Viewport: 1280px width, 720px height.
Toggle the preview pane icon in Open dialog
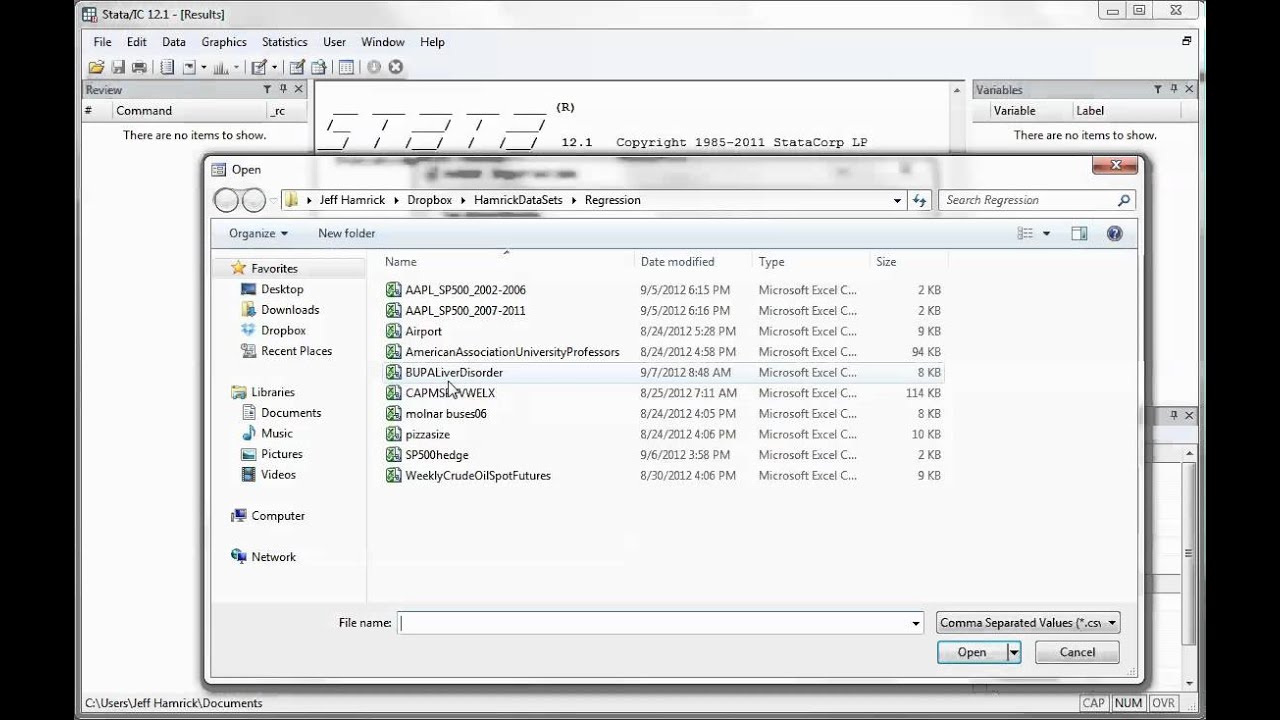pyautogui.click(x=1079, y=233)
